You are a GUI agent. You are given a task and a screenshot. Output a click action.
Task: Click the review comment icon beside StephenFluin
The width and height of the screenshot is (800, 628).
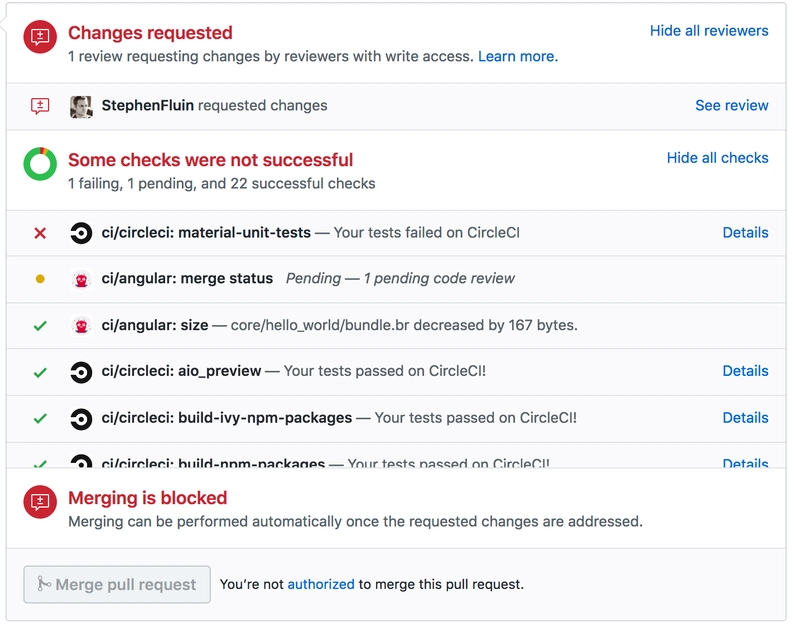[x=40, y=106]
